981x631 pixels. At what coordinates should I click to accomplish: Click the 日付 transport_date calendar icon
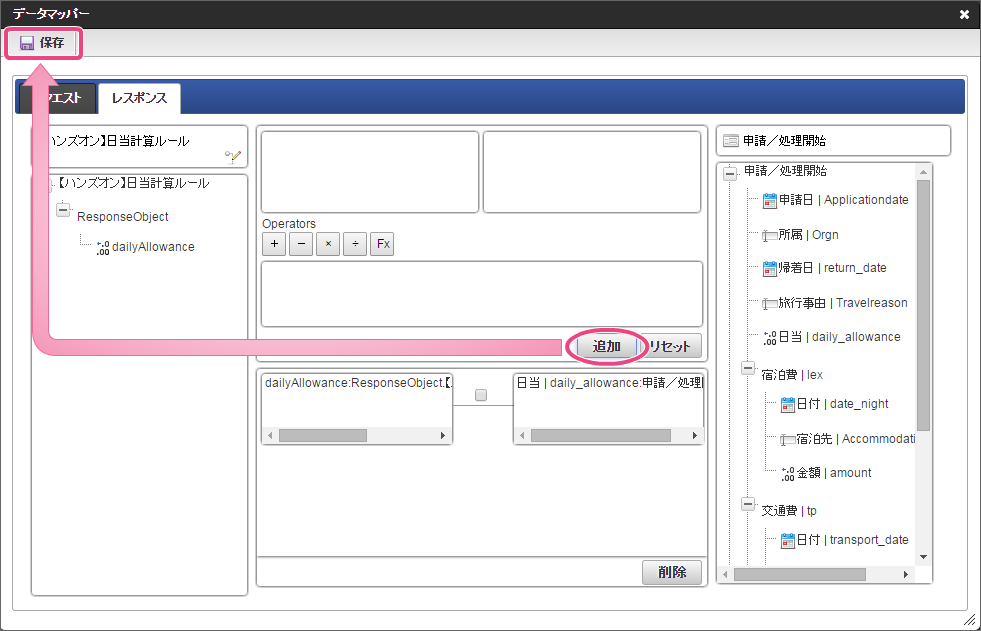788,541
